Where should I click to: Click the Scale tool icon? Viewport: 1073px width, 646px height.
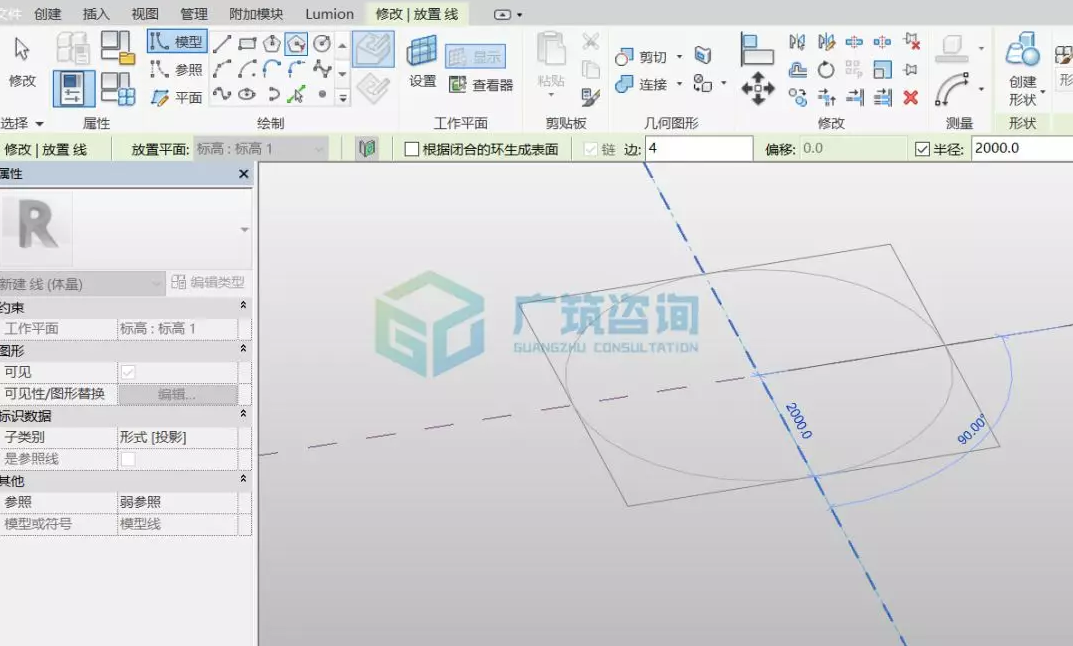pyautogui.click(x=882, y=69)
